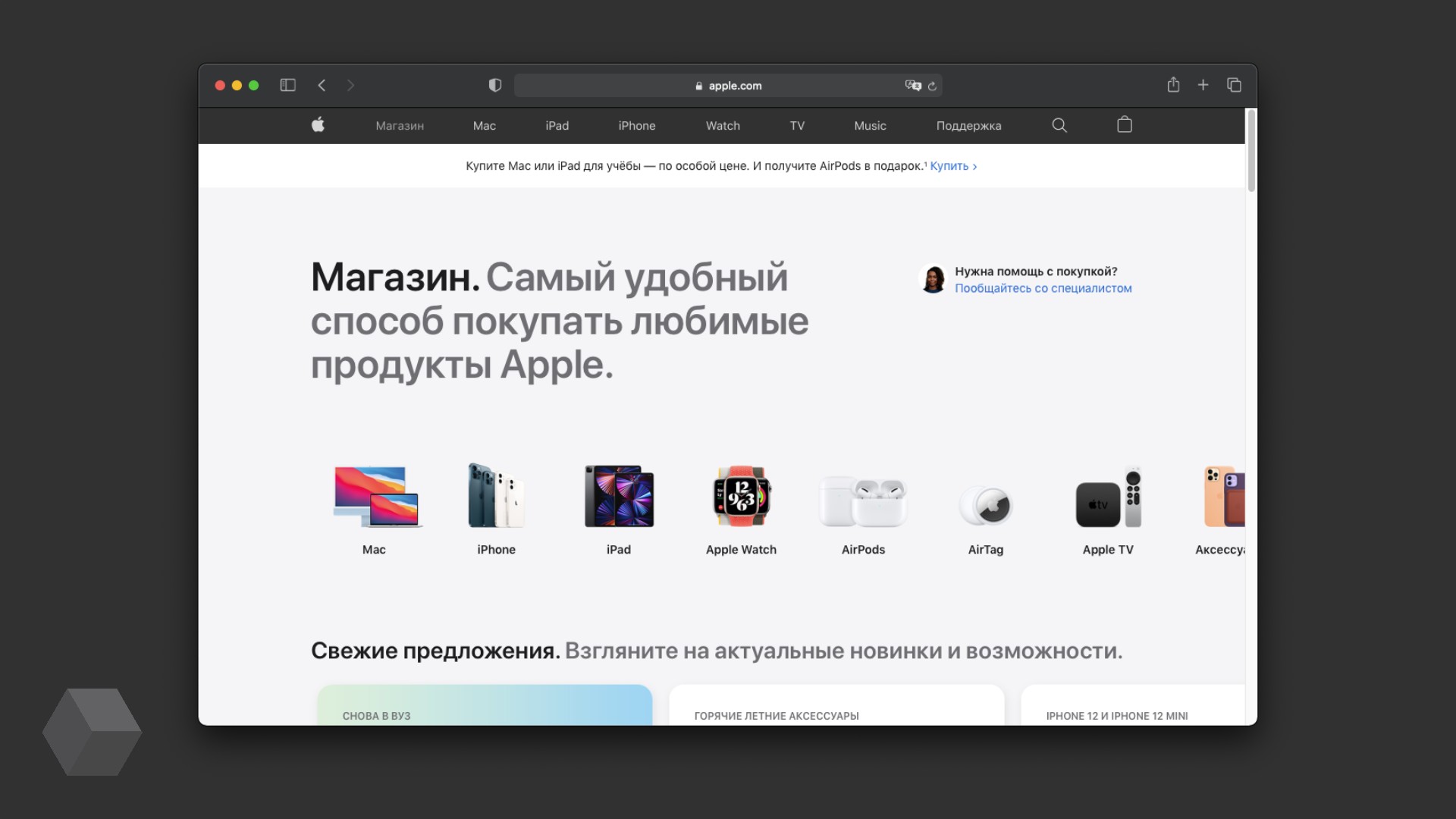Open the Watch nav item
Image resolution: width=1456 pixels, height=819 pixels.
(723, 126)
